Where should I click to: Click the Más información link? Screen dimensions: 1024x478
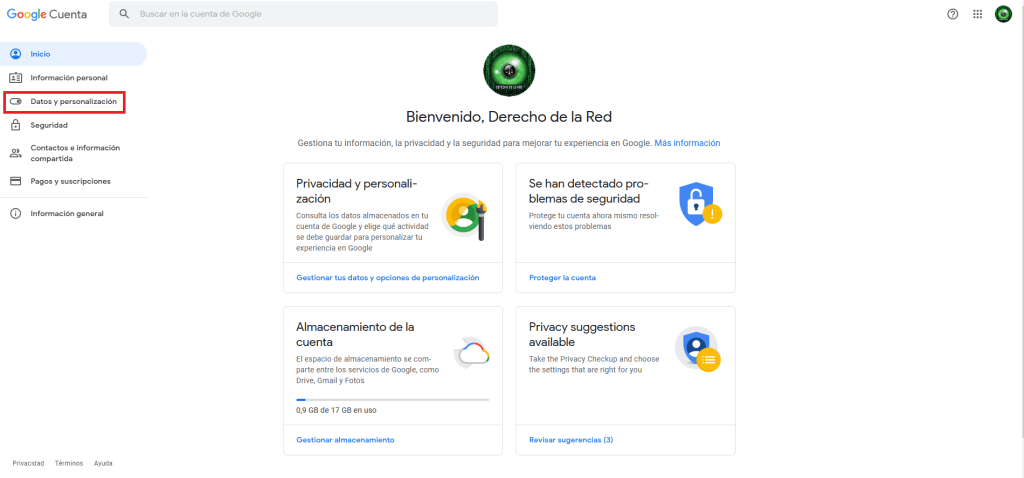point(687,143)
